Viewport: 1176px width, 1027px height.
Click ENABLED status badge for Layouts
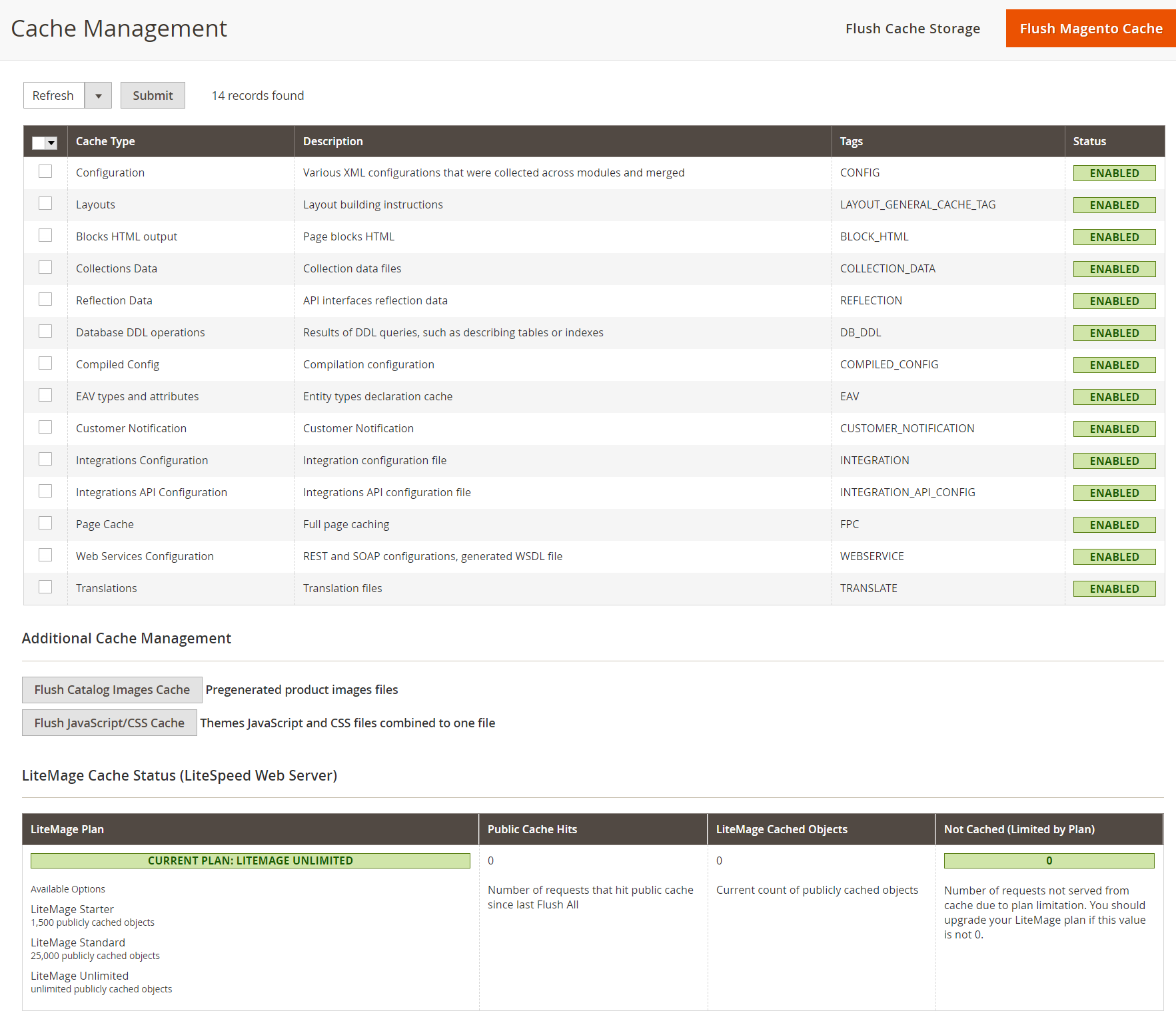1114,205
